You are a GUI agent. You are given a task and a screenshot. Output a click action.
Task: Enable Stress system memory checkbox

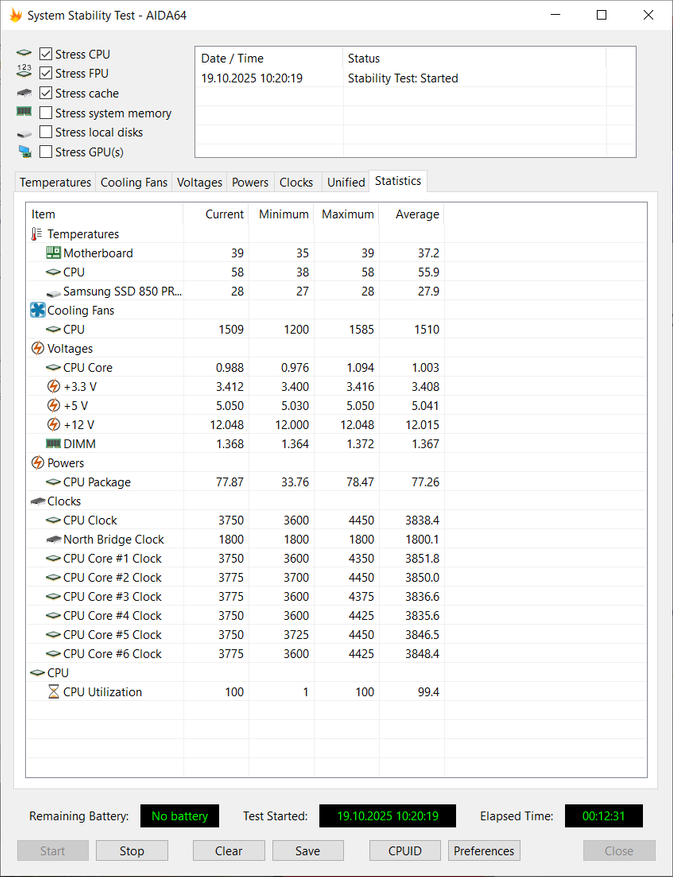click(46, 113)
